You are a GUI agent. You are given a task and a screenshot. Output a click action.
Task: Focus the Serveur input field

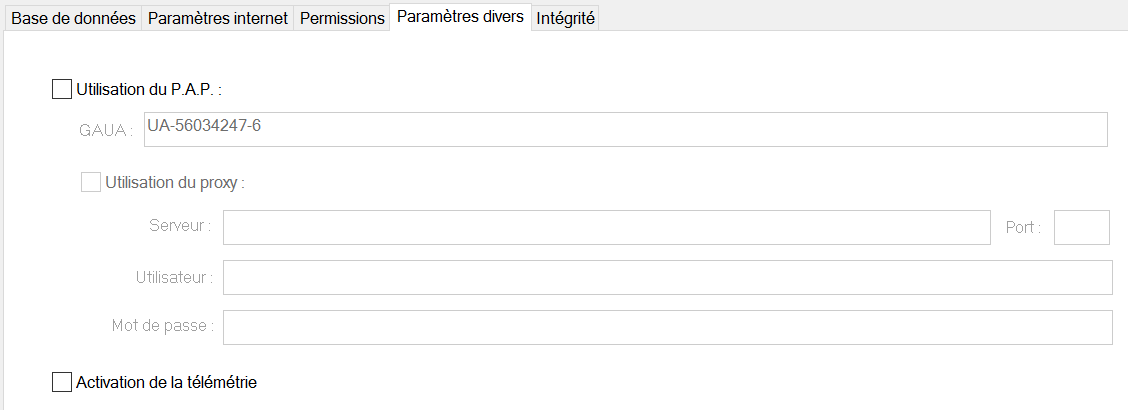coord(606,227)
